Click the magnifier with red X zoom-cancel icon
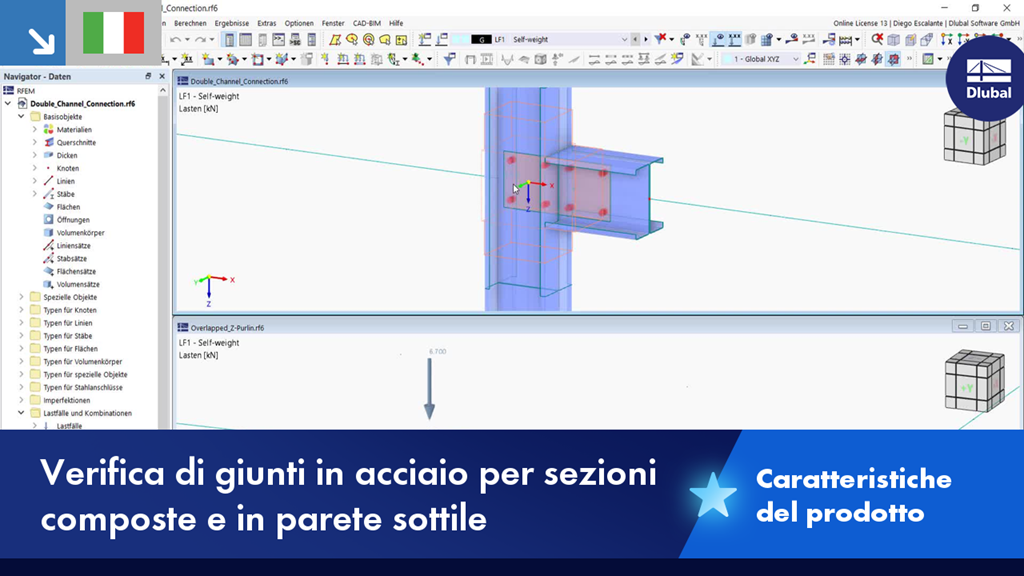1024x576 pixels. click(876, 37)
